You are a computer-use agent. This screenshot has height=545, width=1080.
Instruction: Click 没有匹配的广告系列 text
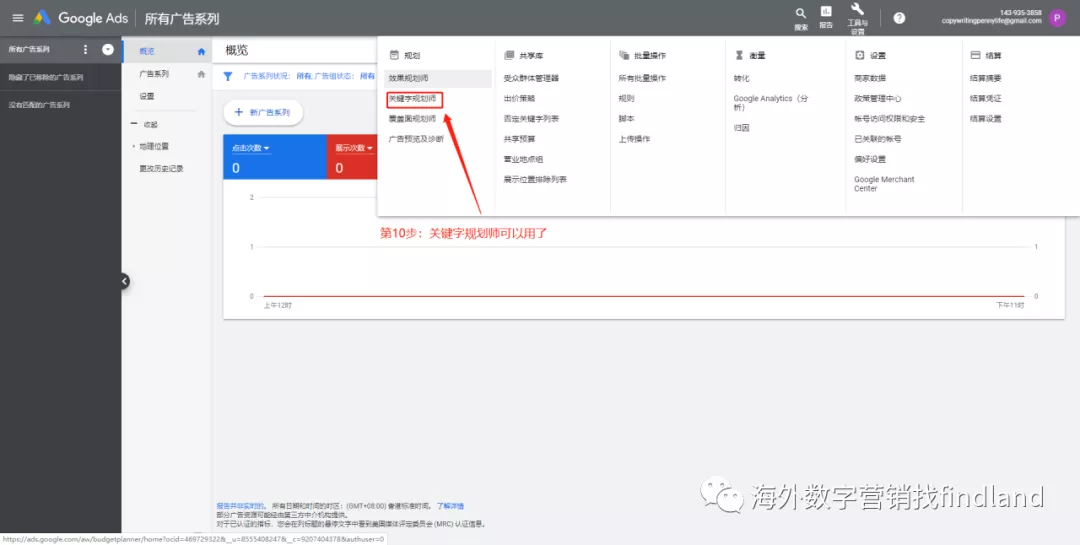[x=39, y=105]
